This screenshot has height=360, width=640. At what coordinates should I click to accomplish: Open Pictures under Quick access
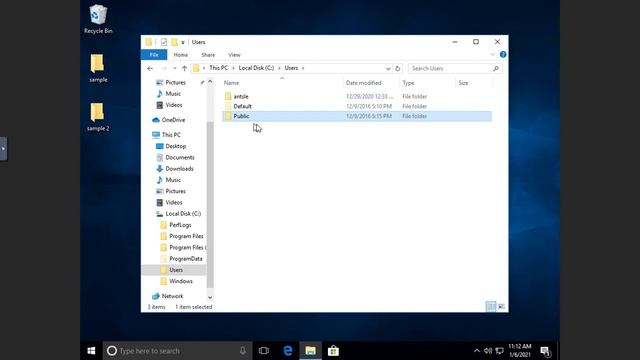(x=175, y=82)
